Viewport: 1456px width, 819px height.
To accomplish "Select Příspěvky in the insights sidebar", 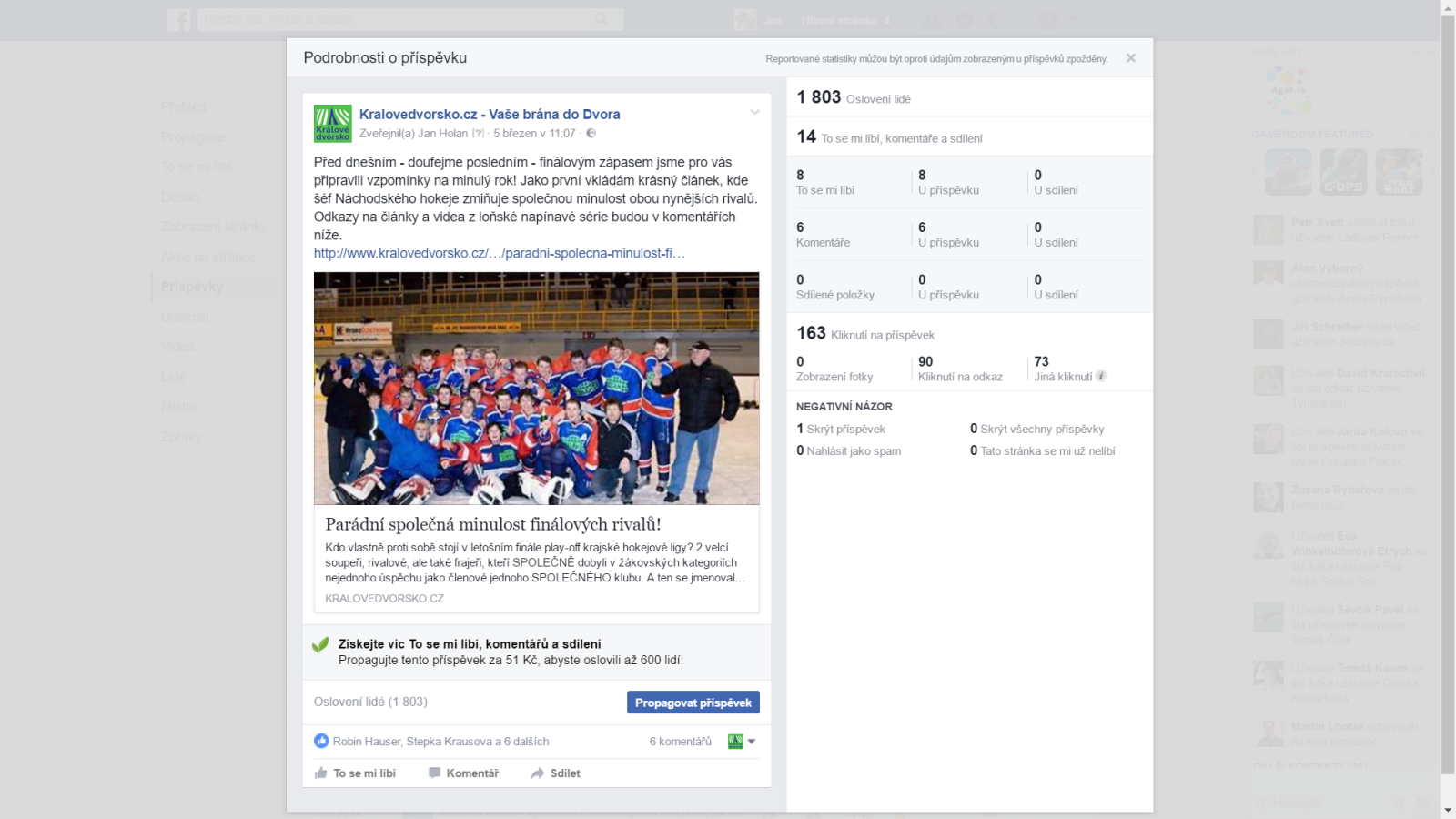I will [192, 287].
